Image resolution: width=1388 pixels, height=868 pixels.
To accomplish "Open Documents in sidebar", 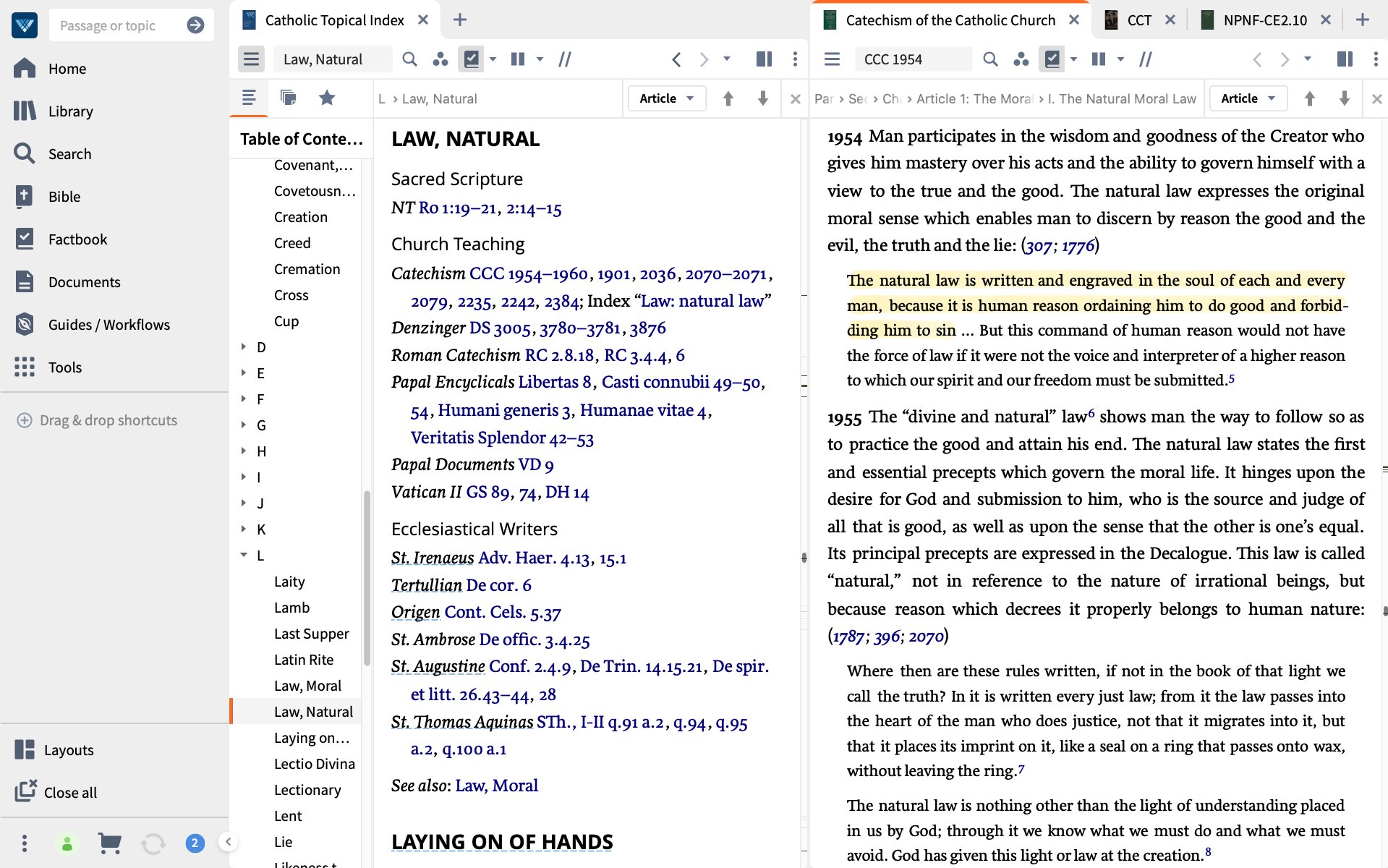I will (84, 282).
